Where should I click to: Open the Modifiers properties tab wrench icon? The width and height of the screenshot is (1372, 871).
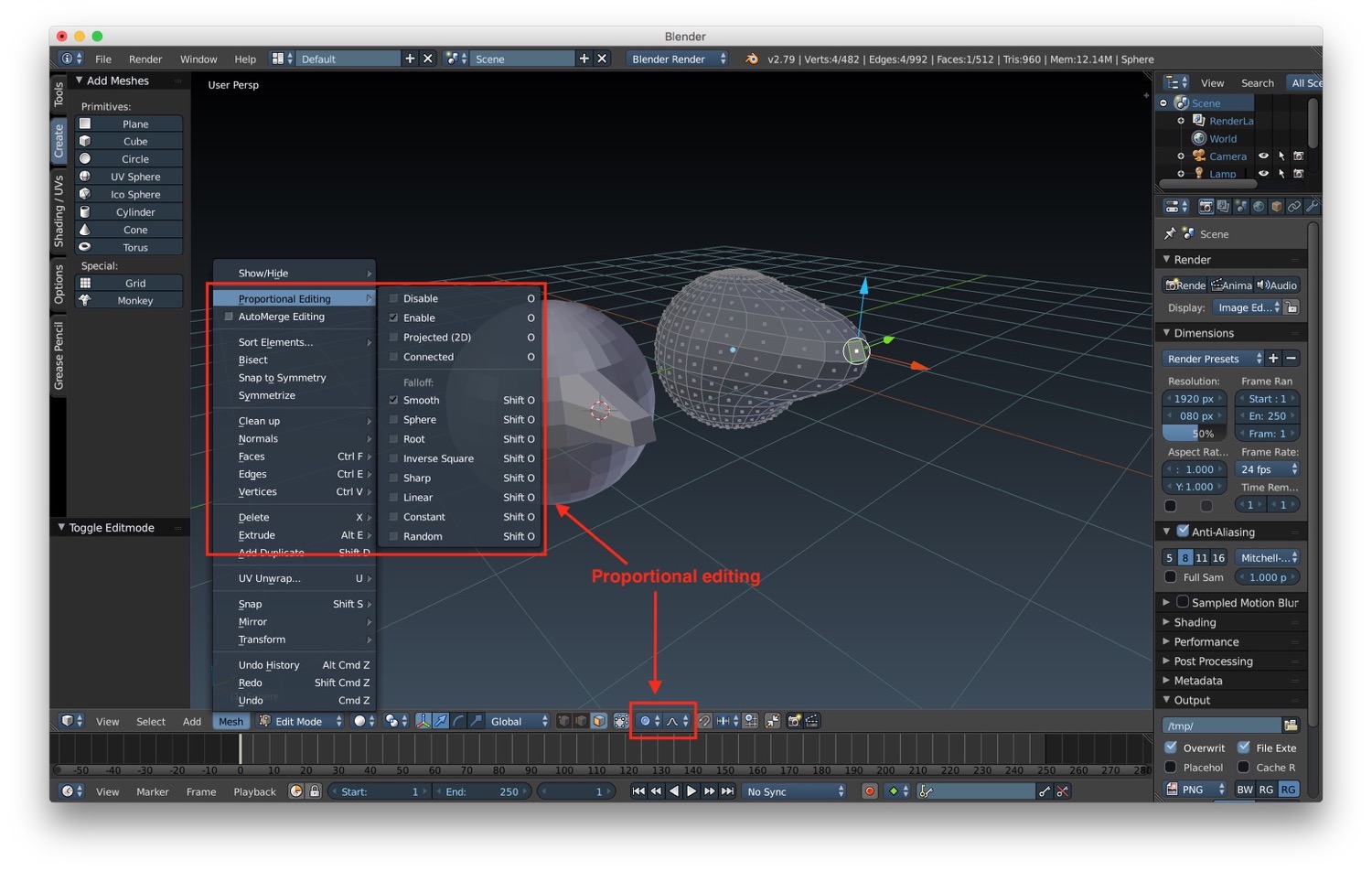(1311, 207)
